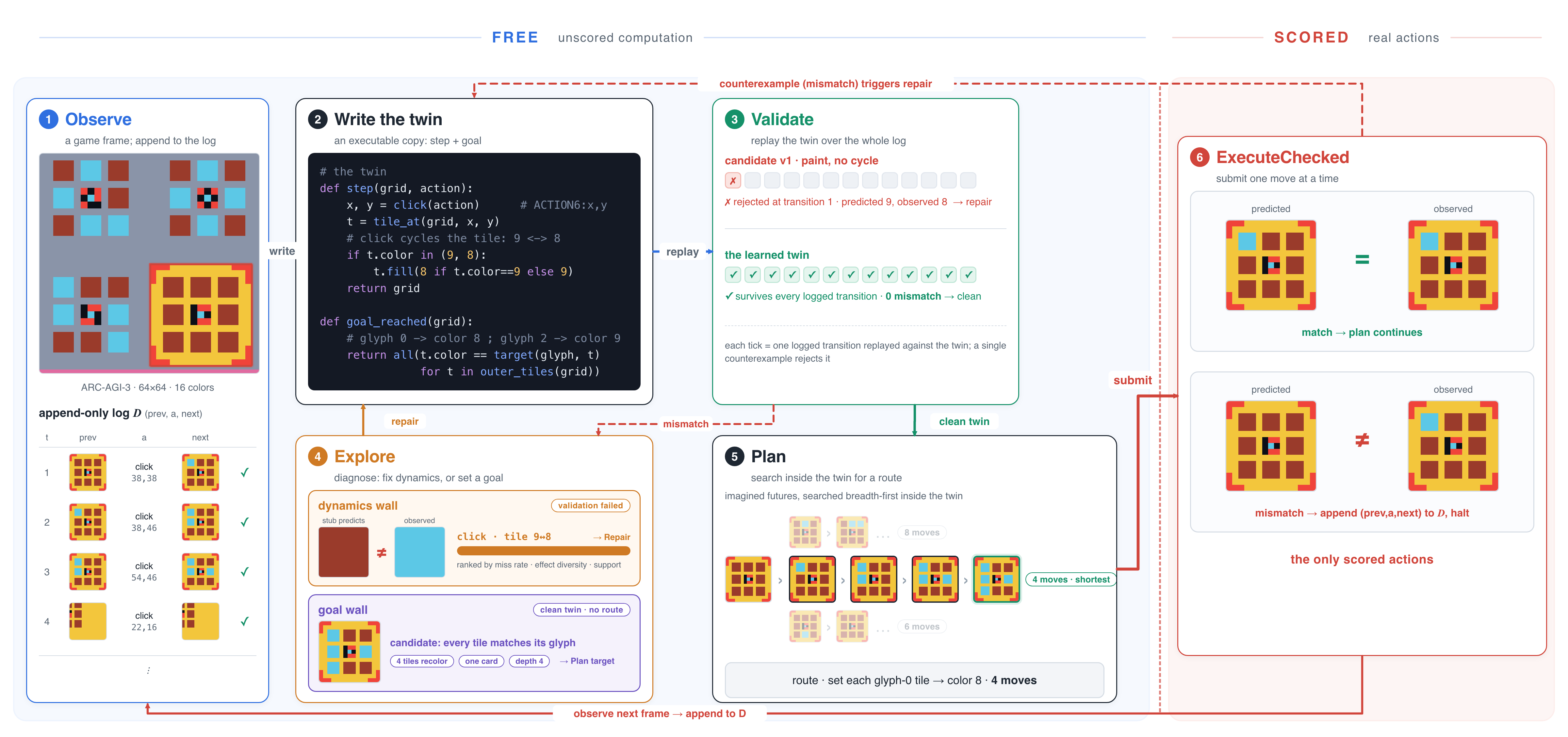This screenshot has height=737, width=1568.
Task: Select the FREE header label
Action: (x=515, y=38)
